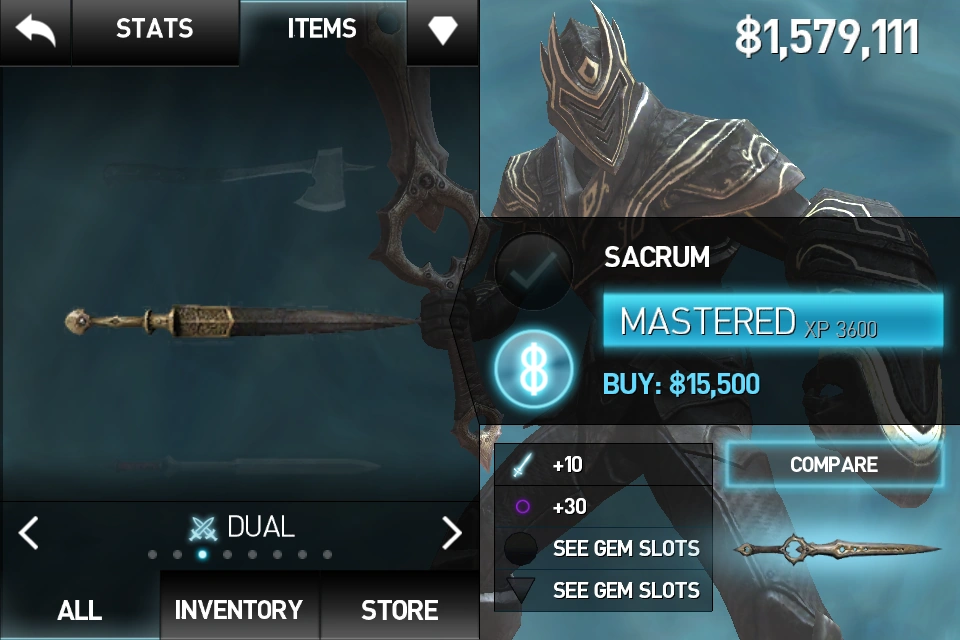The height and width of the screenshot is (640, 960).
Task: Click BUY: $15,500 price text
Action: click(681, 384)
